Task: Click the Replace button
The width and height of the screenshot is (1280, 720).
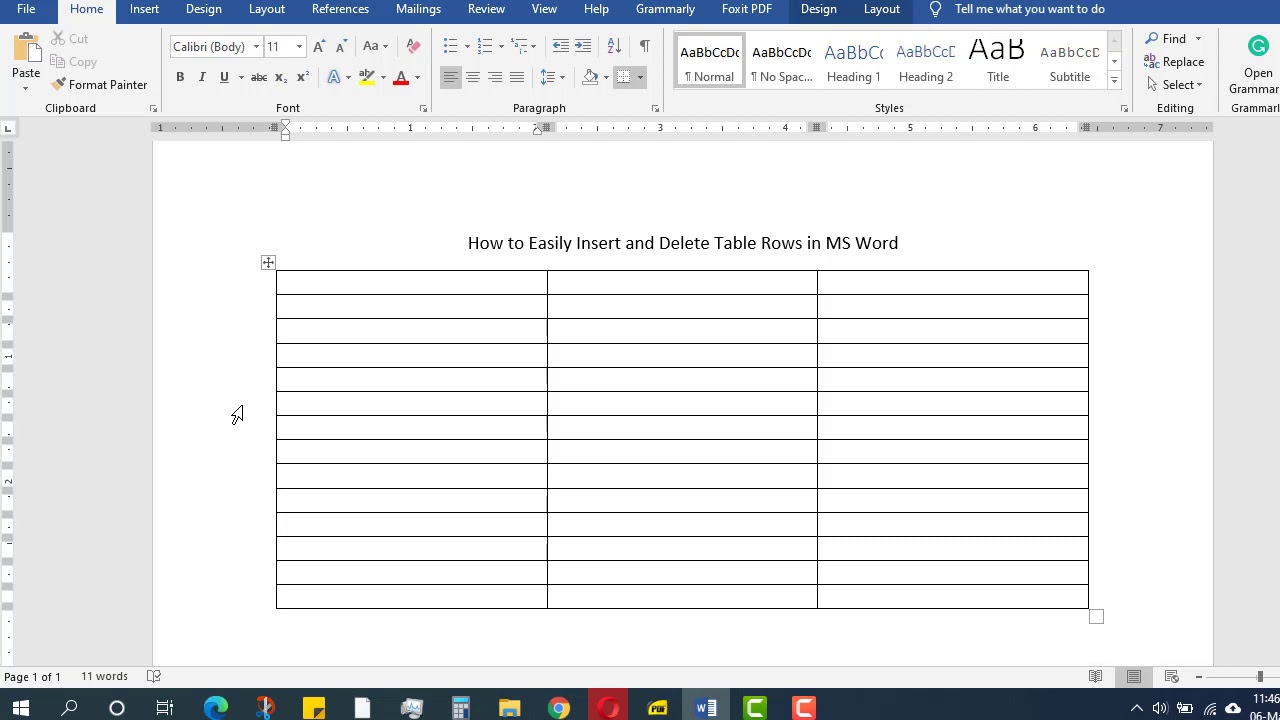Action: (x=1174, y=62)
